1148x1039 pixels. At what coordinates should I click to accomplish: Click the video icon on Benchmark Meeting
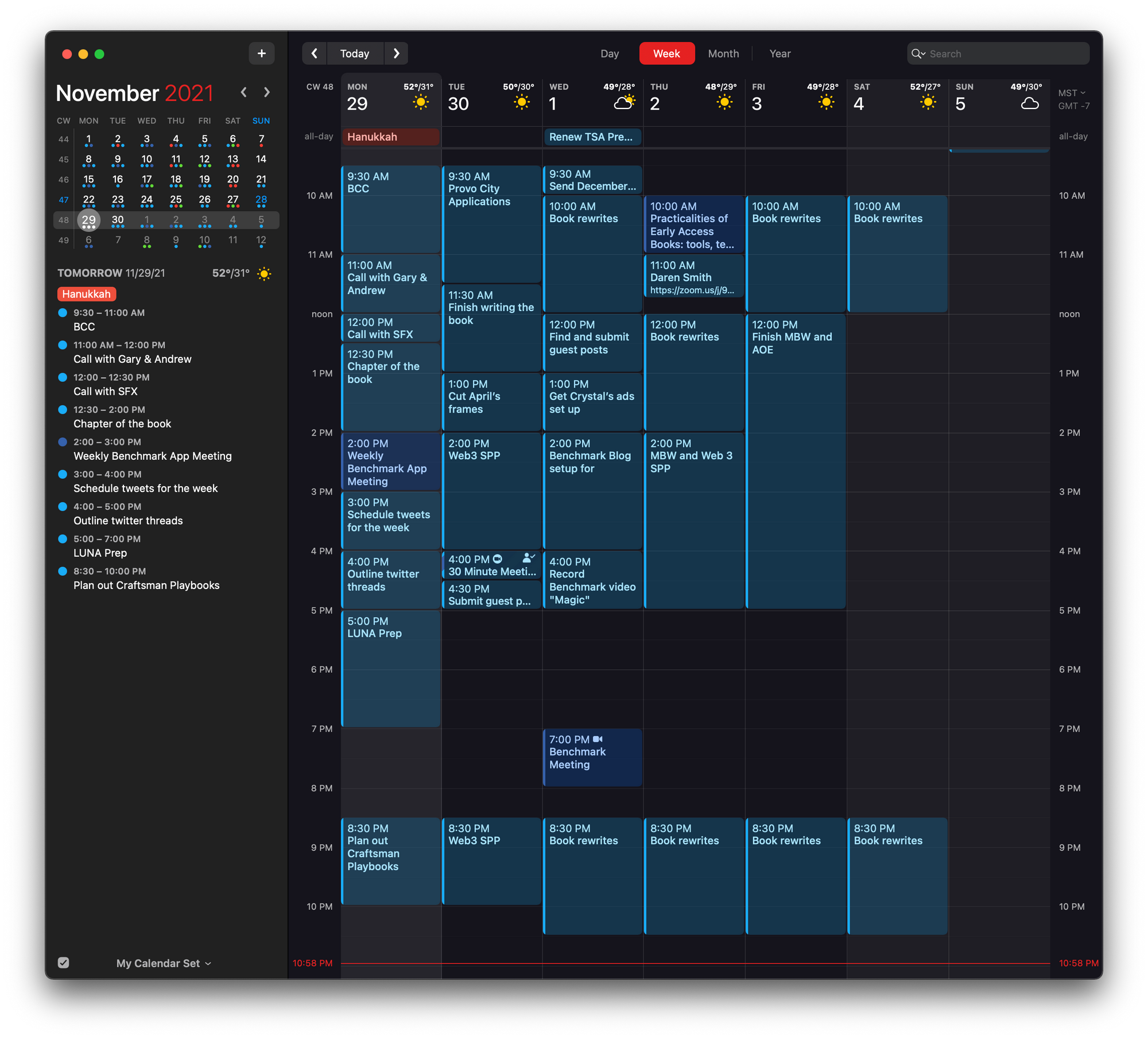598,739
